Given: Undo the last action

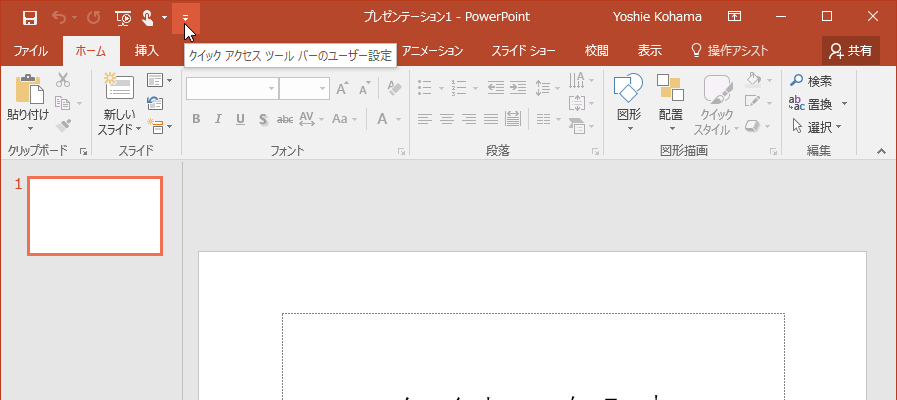Looking at the screenshot, I should pyautogui.click(x=59, y=18).
